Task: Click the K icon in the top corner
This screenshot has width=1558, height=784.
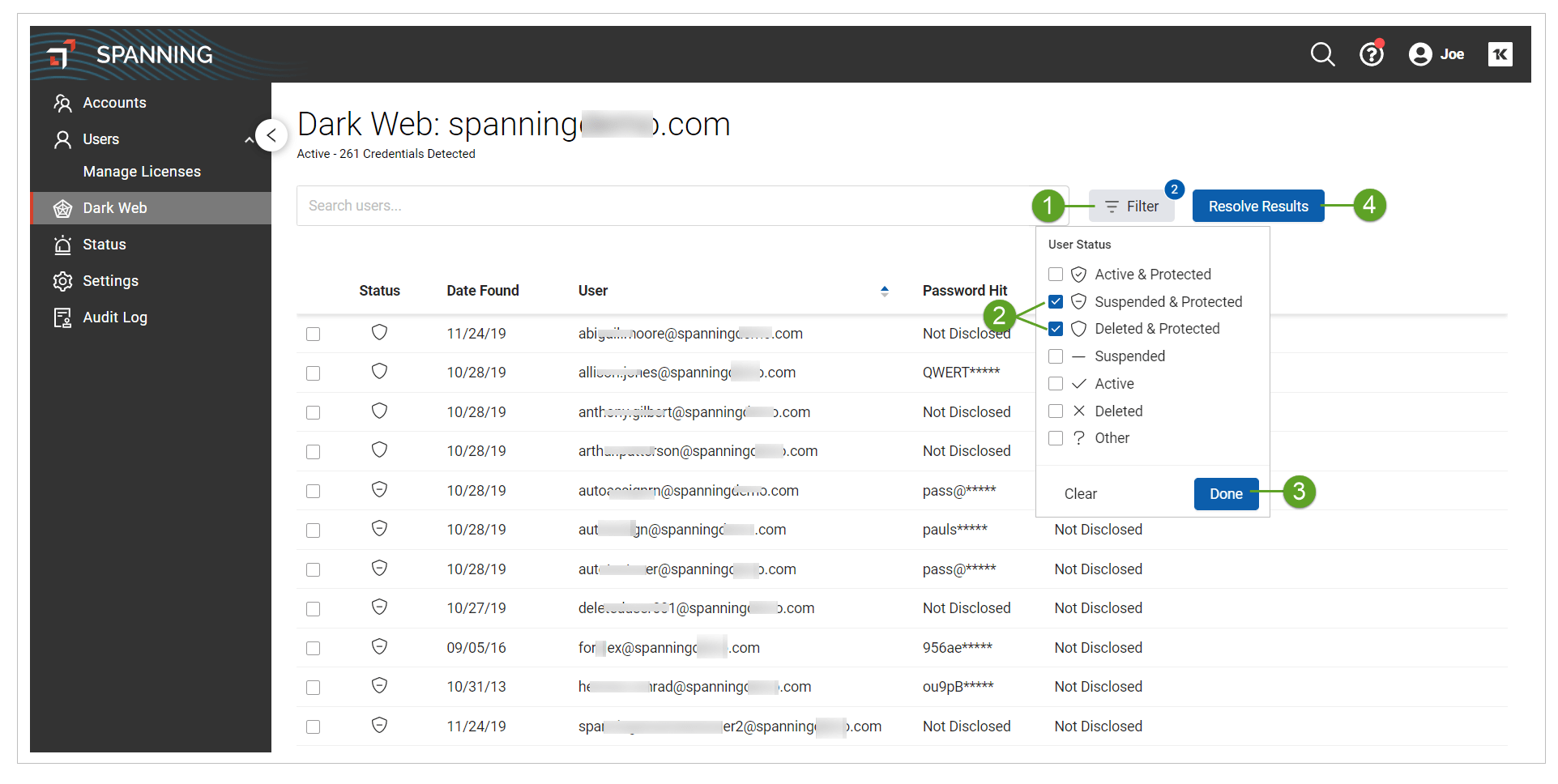Action: 1500,54
